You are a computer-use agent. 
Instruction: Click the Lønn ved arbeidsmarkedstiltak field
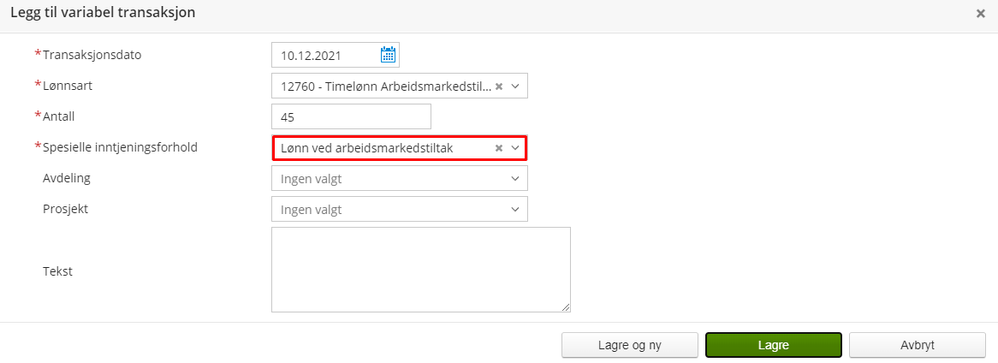coord(400,148)
